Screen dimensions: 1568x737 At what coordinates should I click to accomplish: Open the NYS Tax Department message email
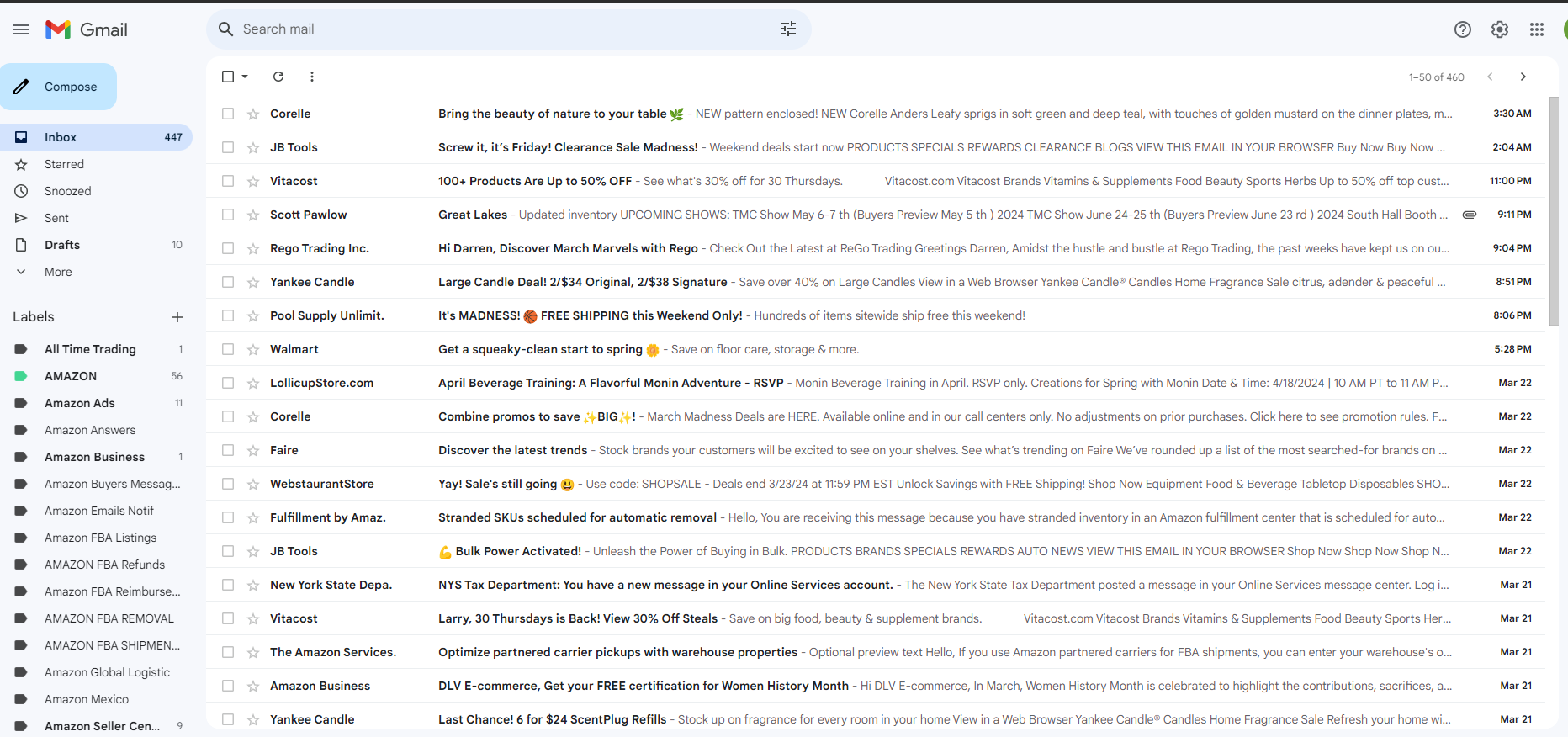(877, 585)
